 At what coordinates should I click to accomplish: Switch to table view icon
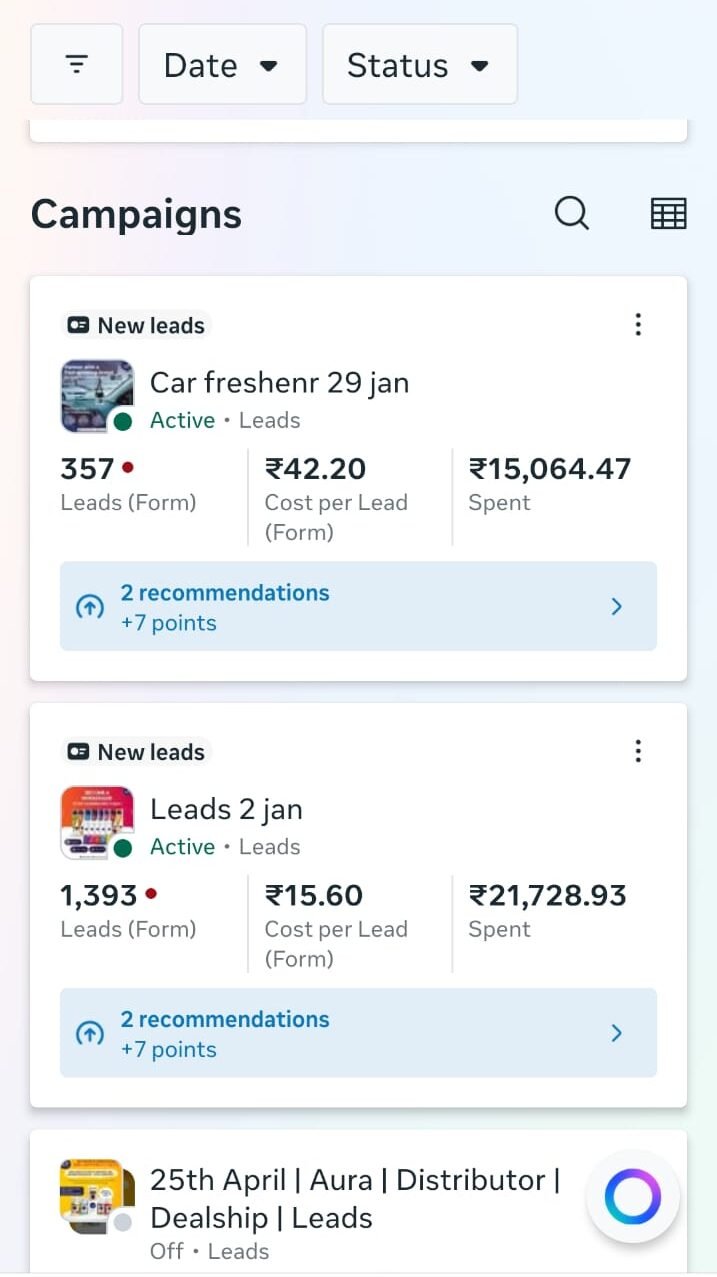coord(668,213)
